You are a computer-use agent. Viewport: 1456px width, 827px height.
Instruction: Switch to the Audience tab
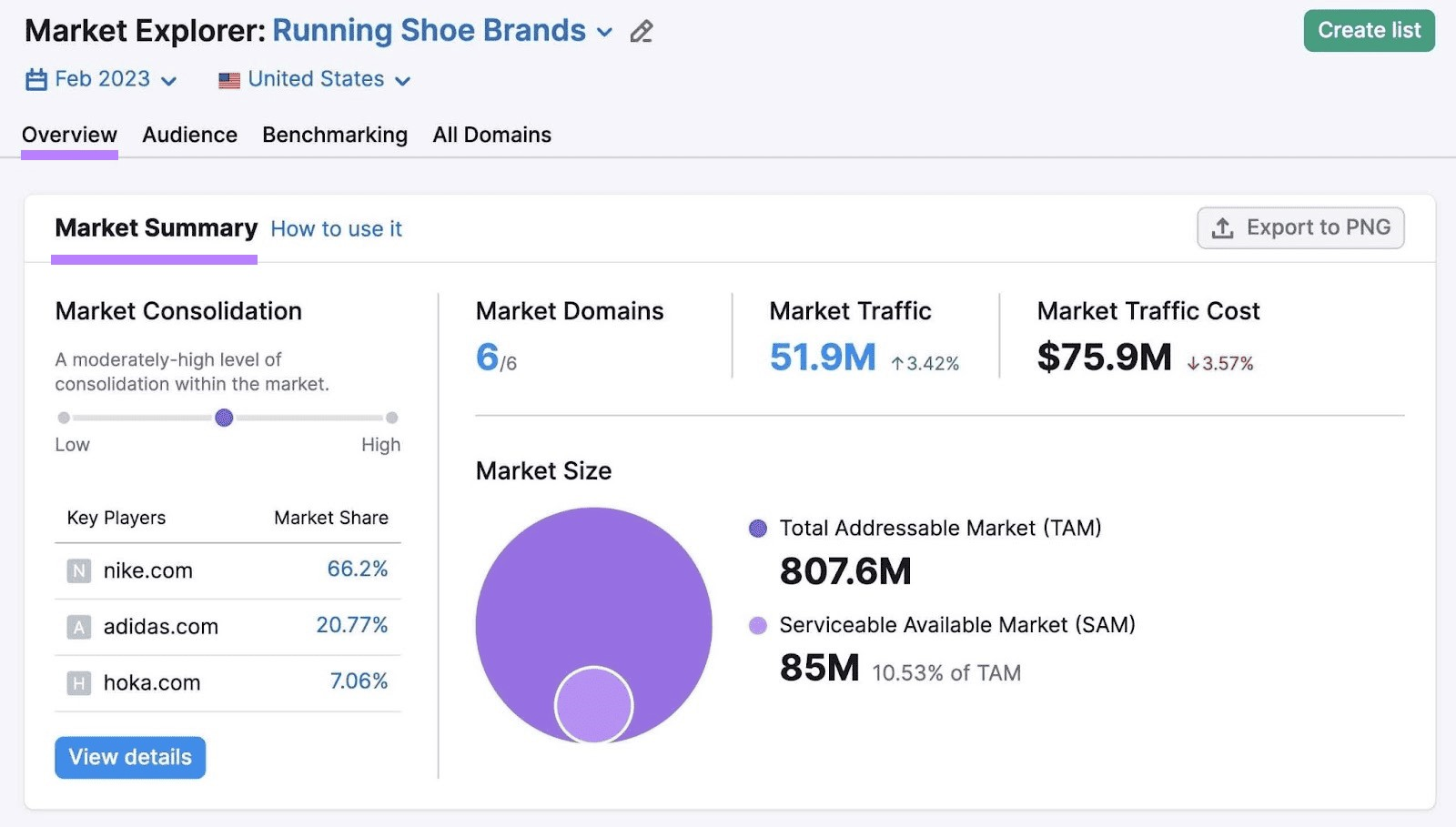click(x=189, y=134)
